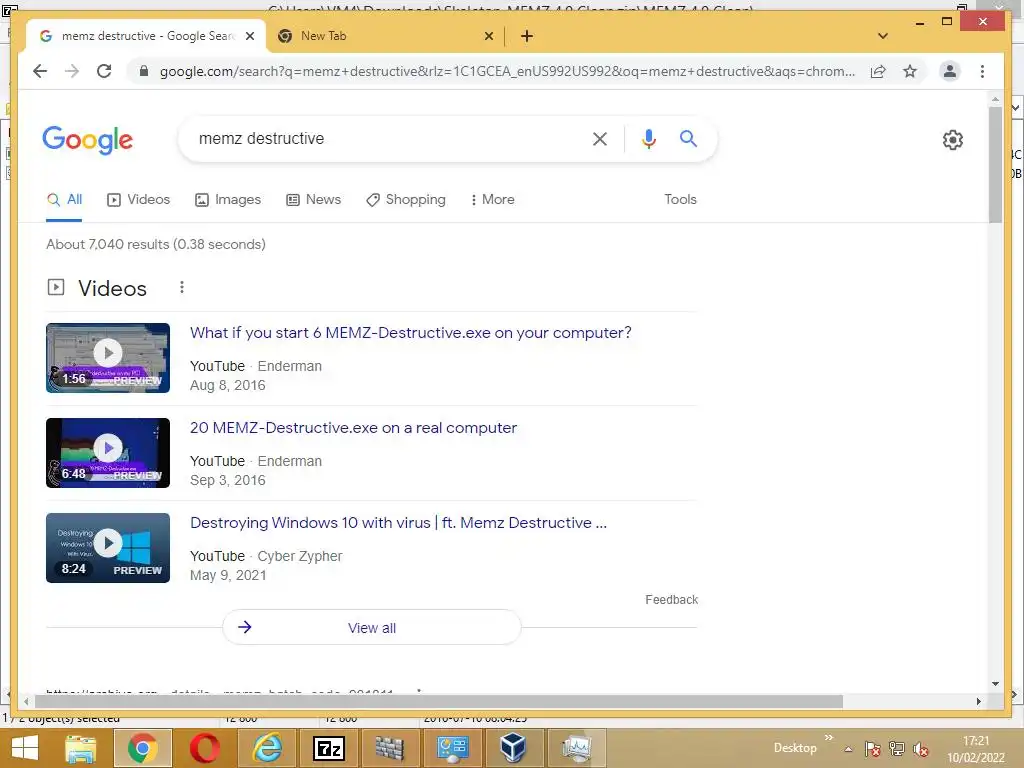Launch Opera from the taskbar
Viewport: 1024px width, 768px height.
pyautogui.click(x=204, y=748)
